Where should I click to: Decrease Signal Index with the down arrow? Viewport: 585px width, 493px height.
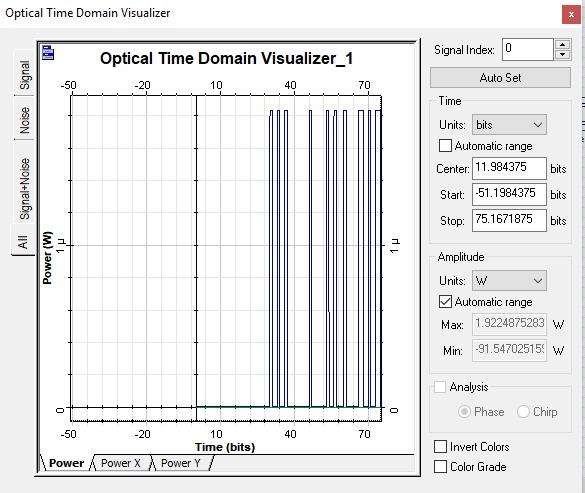tap(562, 54)
